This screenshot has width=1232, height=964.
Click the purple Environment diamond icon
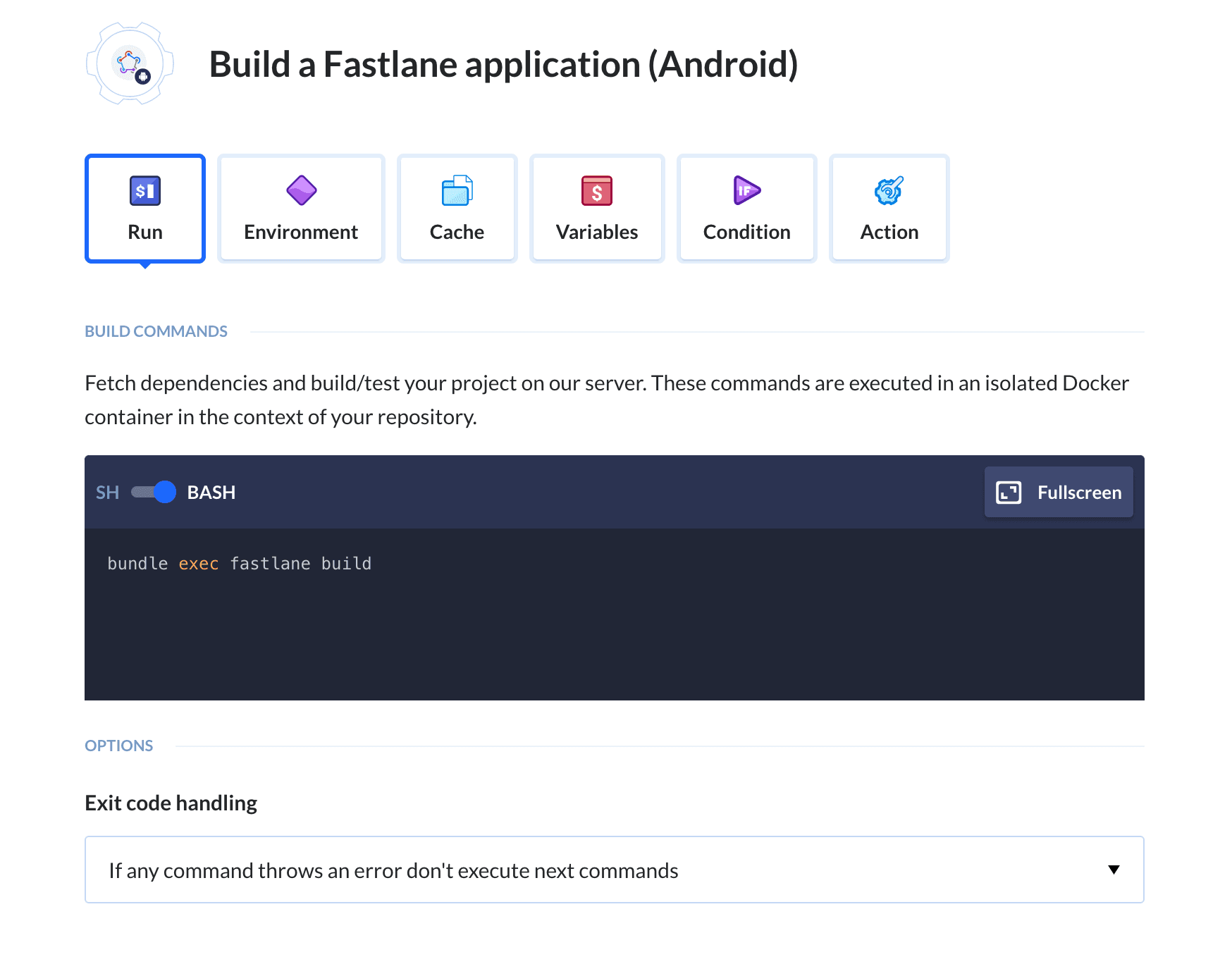(x=302, y=190)
